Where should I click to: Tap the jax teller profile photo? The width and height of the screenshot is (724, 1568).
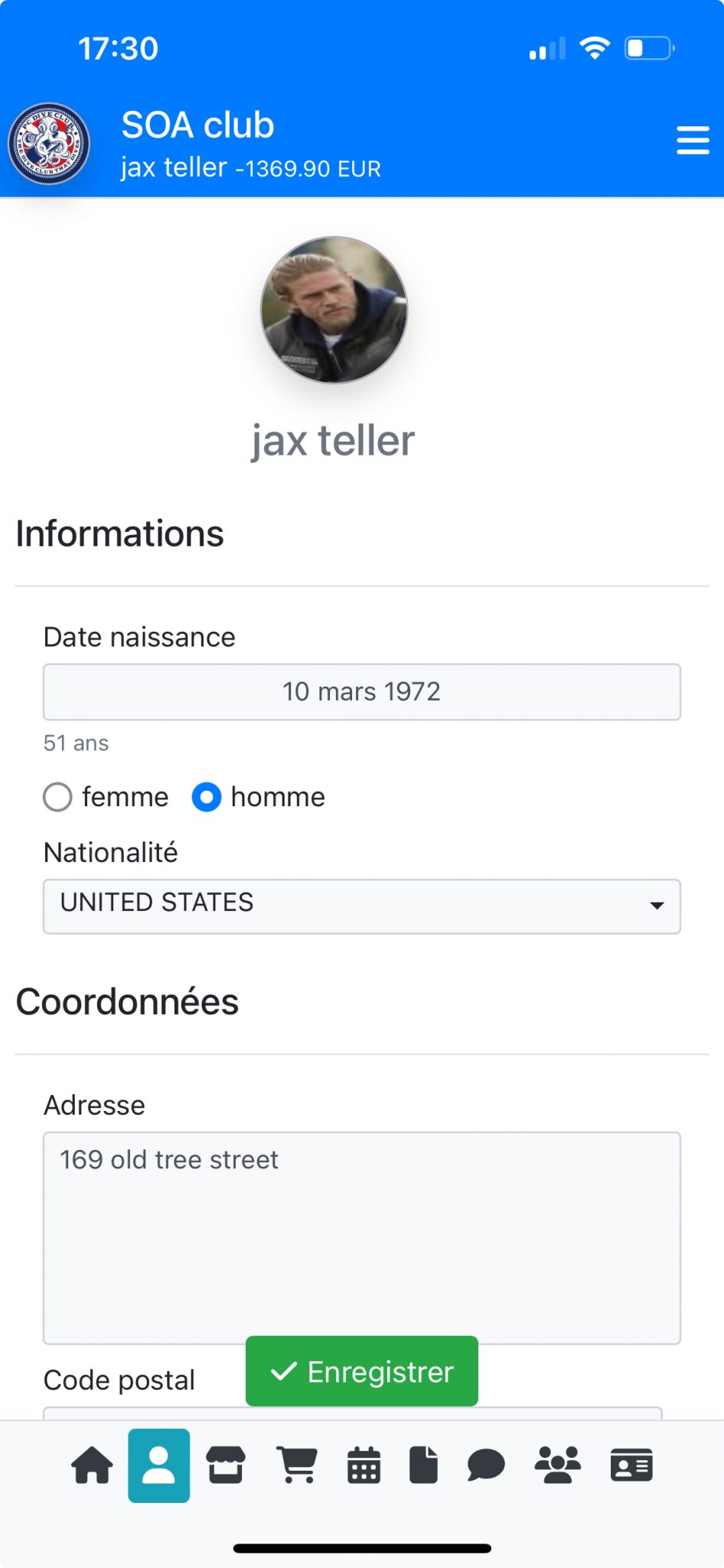coord(334,310)
